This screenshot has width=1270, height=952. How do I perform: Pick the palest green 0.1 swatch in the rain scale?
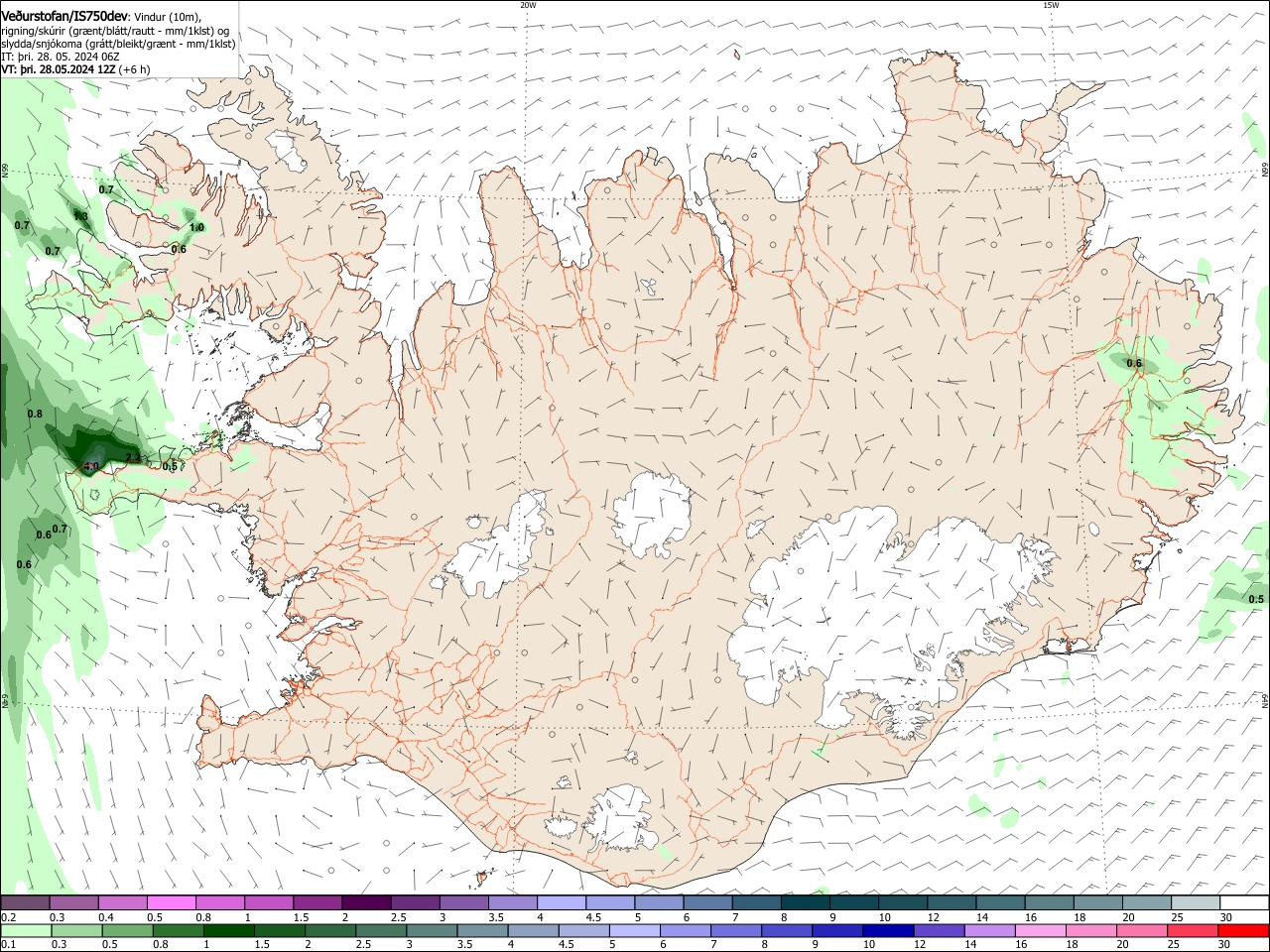click(x=27, y=930)
